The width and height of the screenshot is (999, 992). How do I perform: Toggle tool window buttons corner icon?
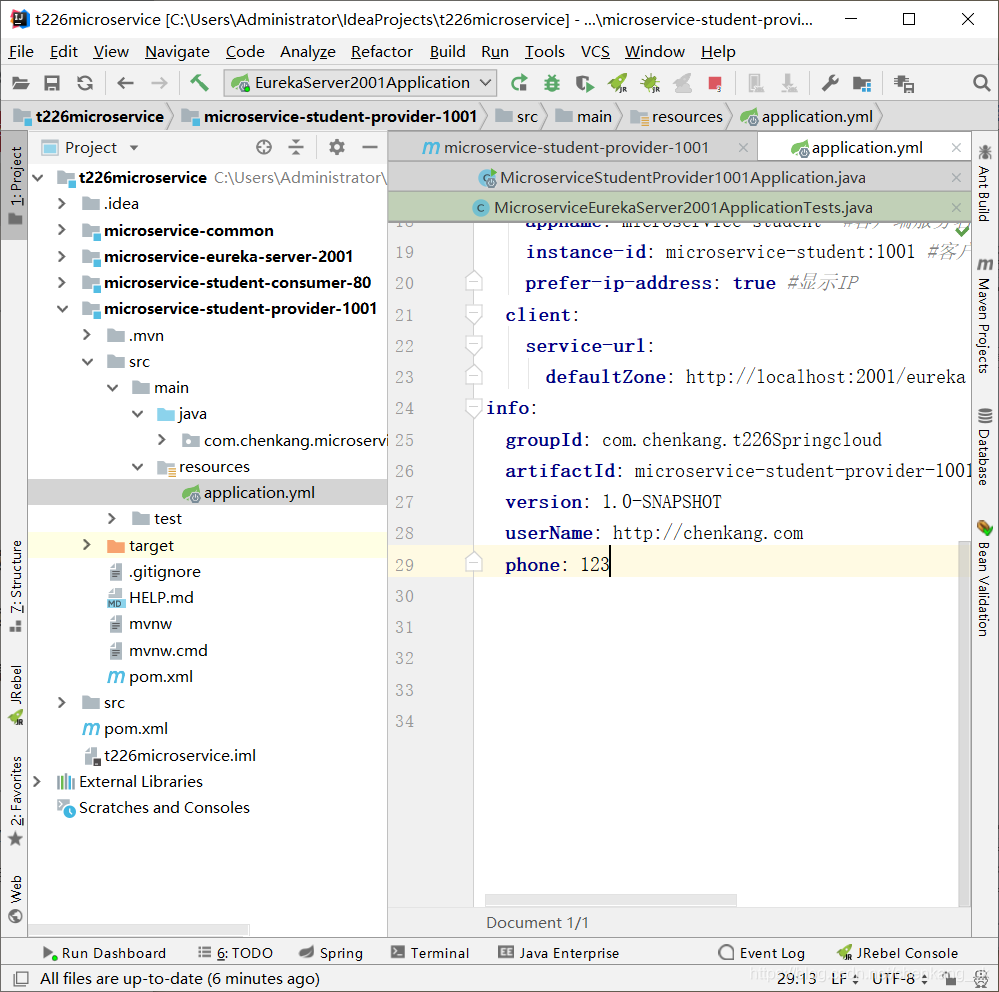21,978
